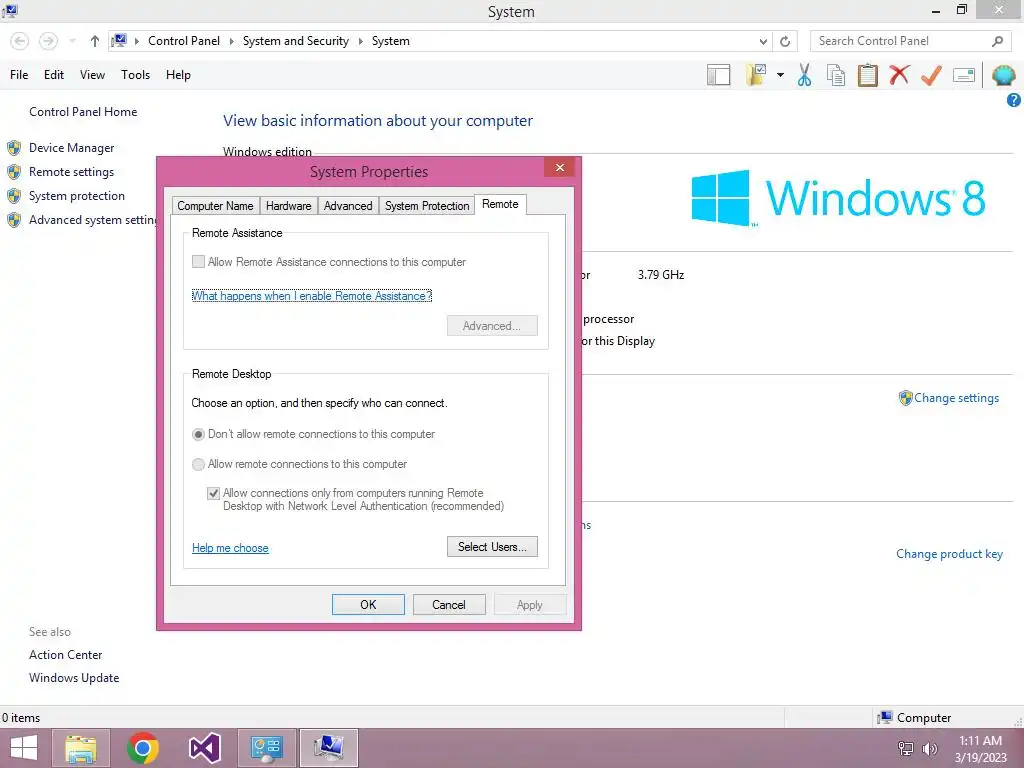Click the computer icon in the address bar
The height and width of the screenshot is (768, 1024).
click(x=119, y=40)
